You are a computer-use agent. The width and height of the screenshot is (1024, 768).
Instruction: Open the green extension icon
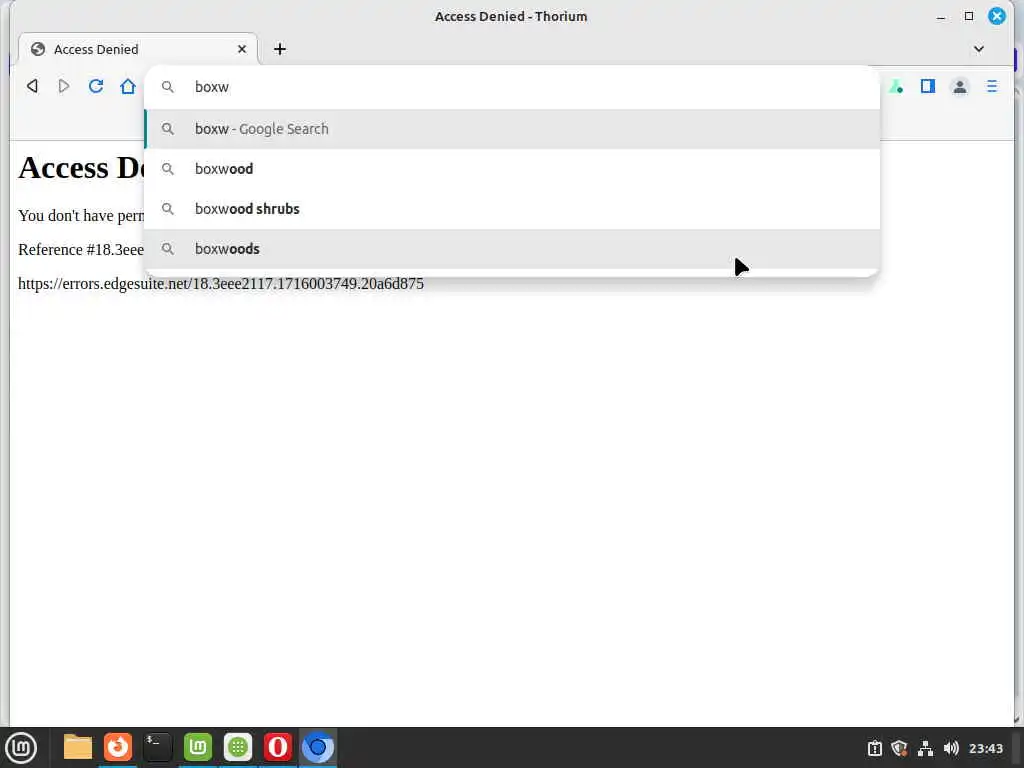tap(897, 86)
